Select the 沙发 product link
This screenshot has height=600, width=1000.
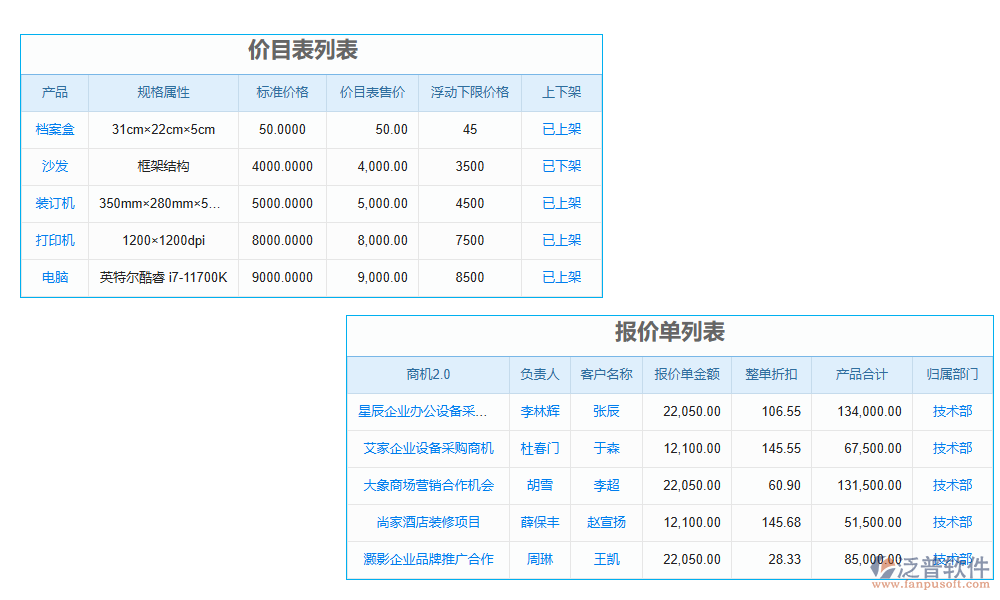tap(55, 166)
